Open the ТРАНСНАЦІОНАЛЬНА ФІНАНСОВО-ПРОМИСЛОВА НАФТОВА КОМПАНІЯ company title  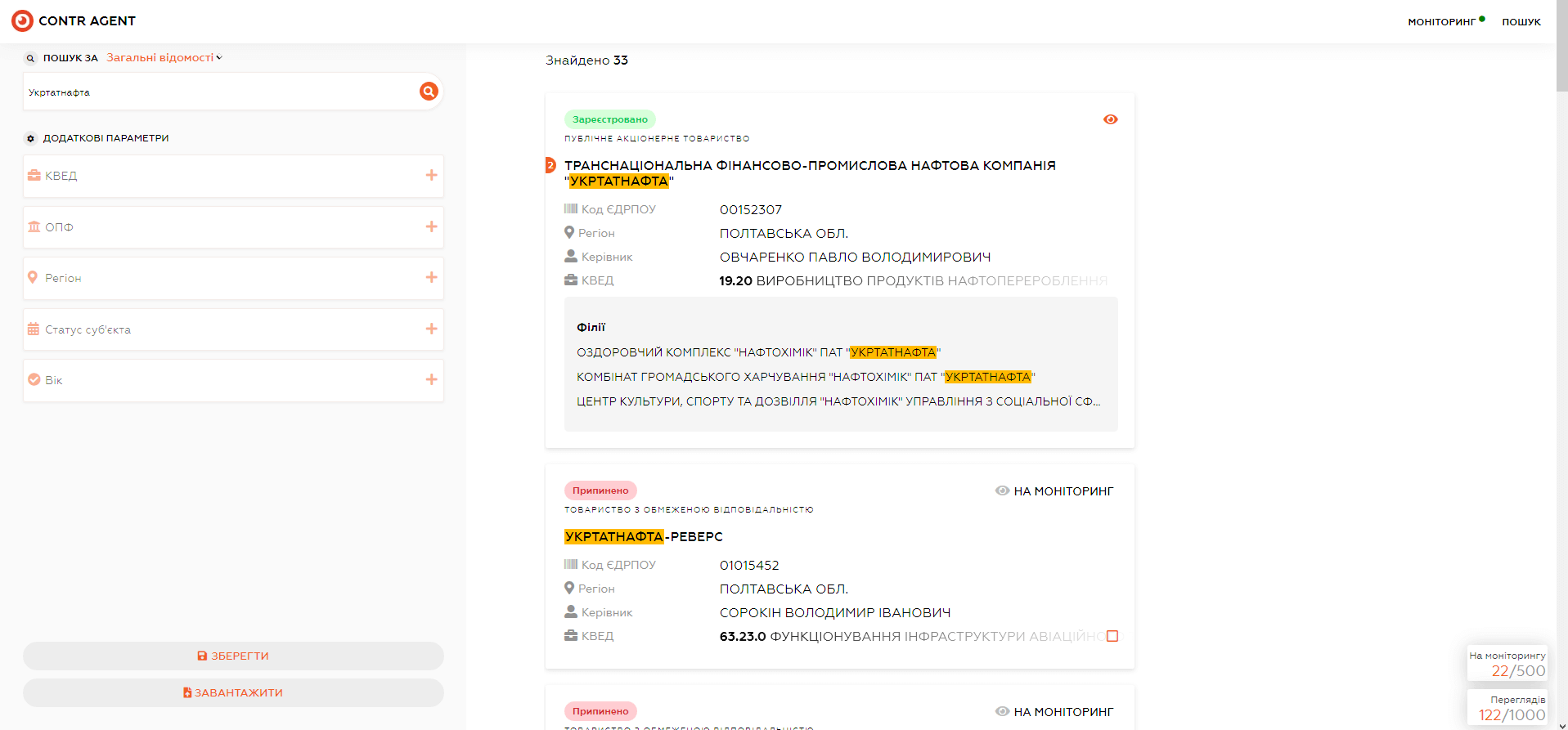pos(810,173)
